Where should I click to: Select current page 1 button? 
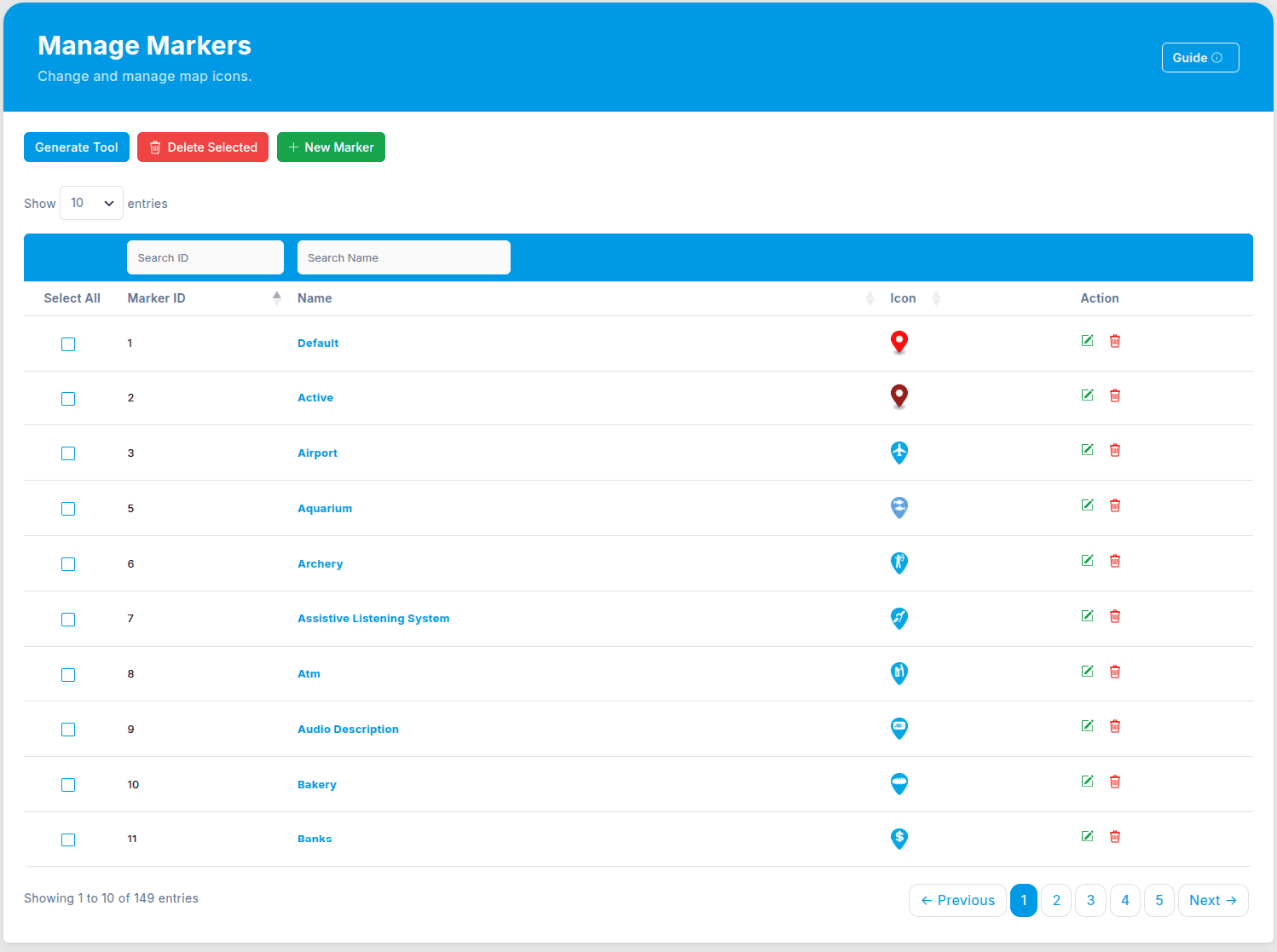coord(1024,900)
